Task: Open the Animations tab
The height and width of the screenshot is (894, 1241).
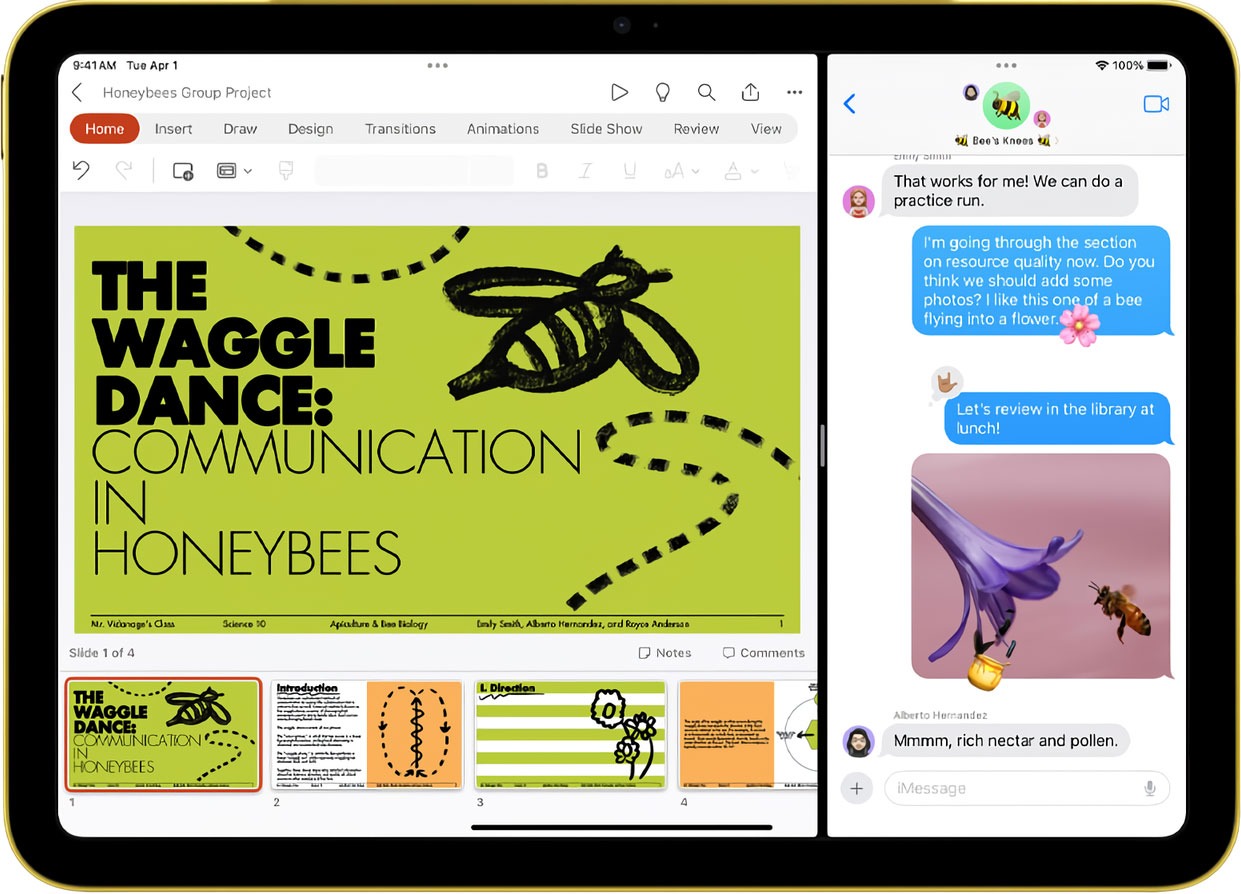Action: (x=503, y=129)
